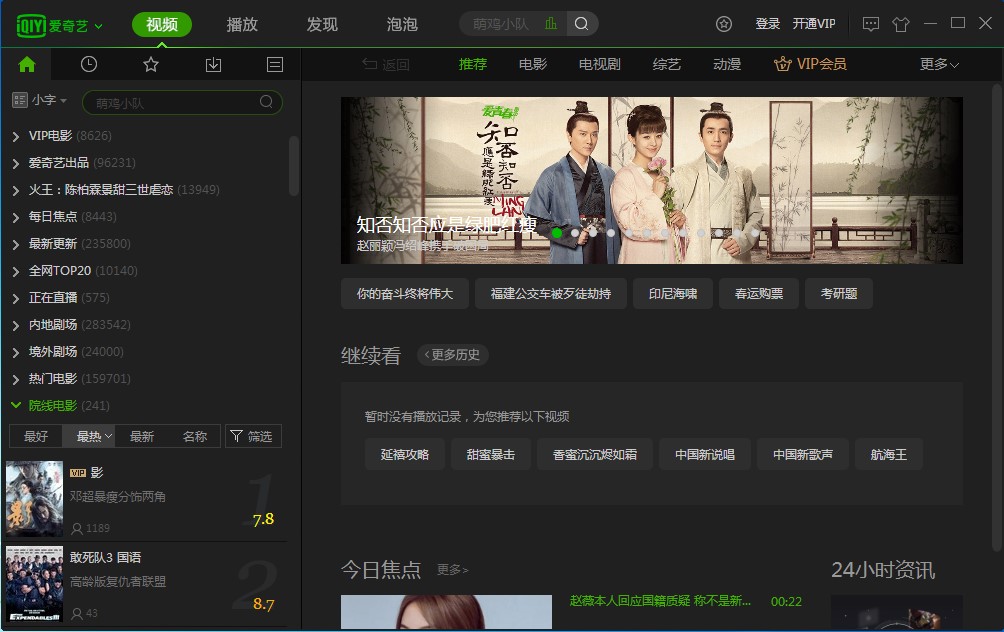This screenshot has width=1004, height=632.
Task: Click the 登录 login link
Action: tap(767, 24)
